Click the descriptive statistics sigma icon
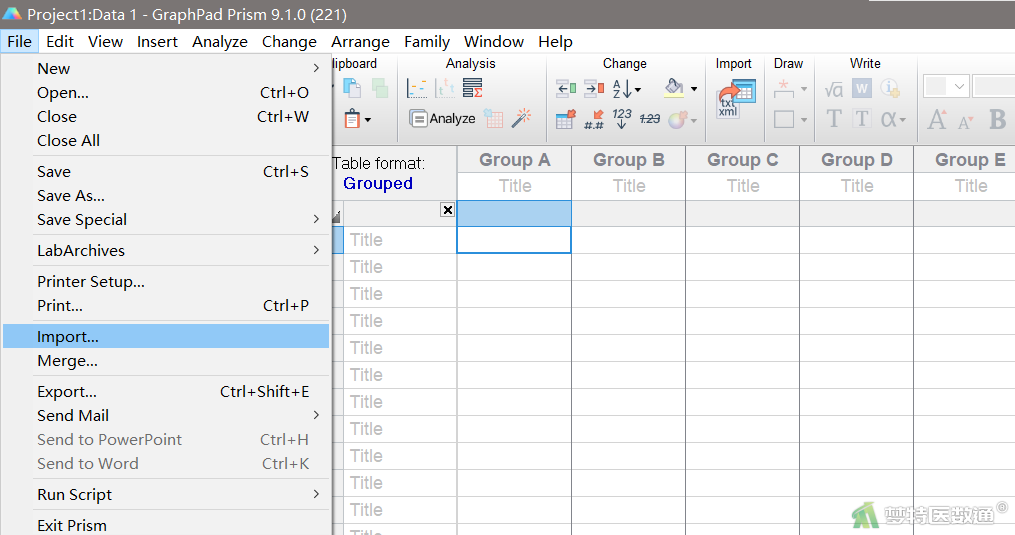 tap(473, 88)
